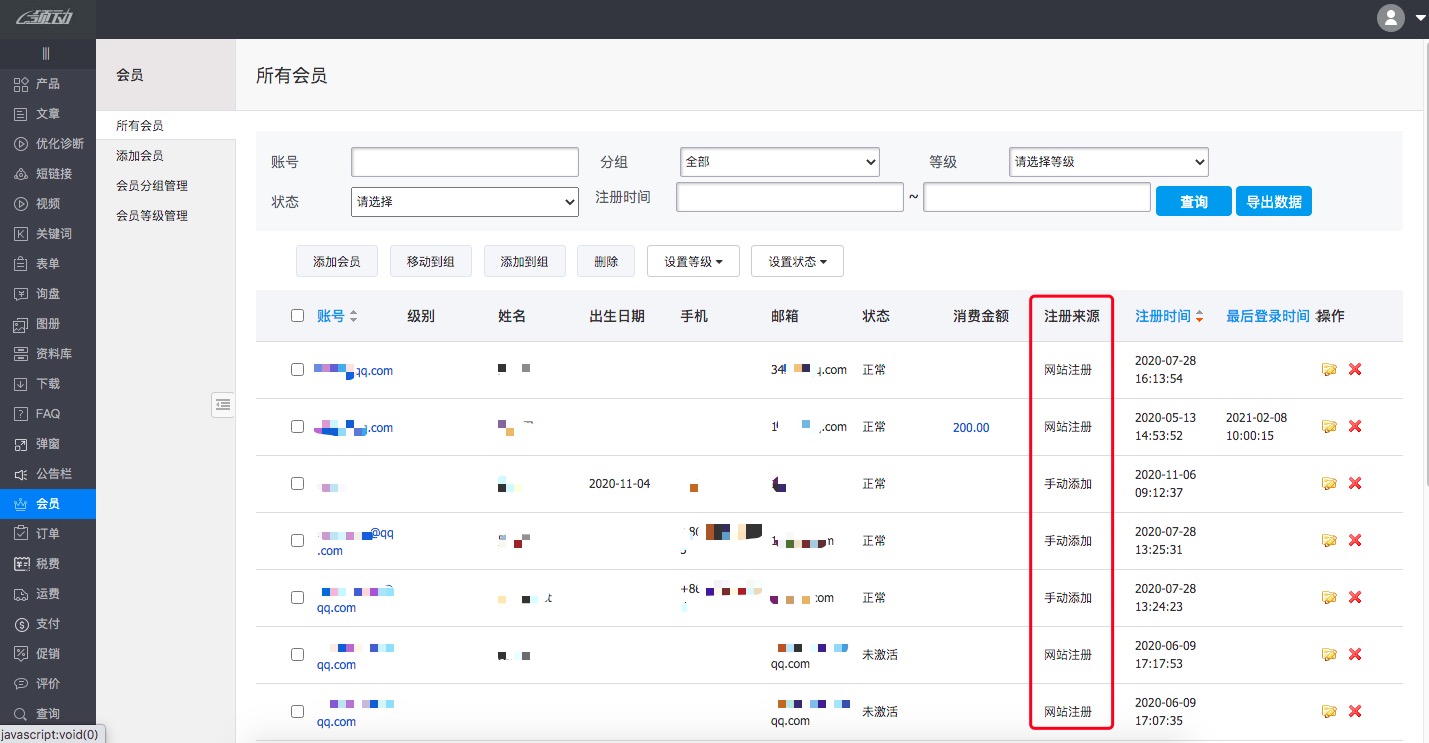1429x743 pixels.
Task: Select checkbox for member with 200.00 消费金额
Action: pyautogui.click(x=297, y=426)
